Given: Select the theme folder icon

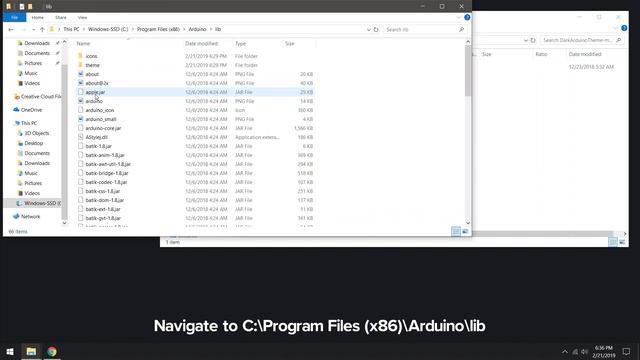Looking at the screenshot, I should 80,65.
